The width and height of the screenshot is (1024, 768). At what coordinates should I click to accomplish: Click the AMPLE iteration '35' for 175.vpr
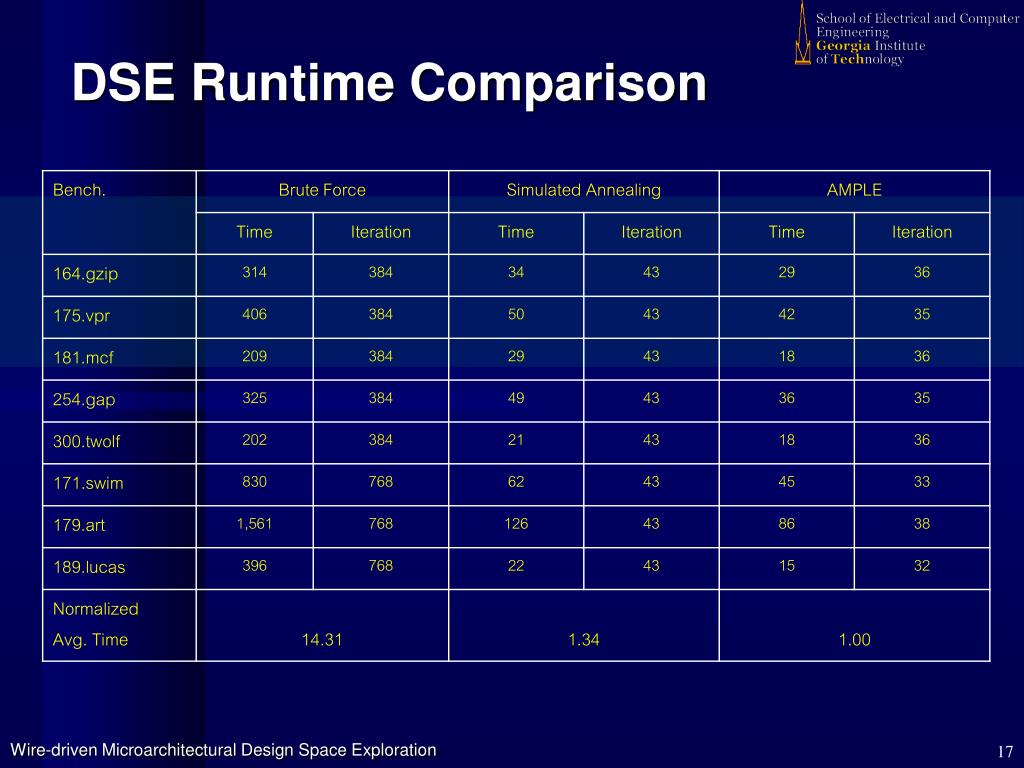point(921,314)
